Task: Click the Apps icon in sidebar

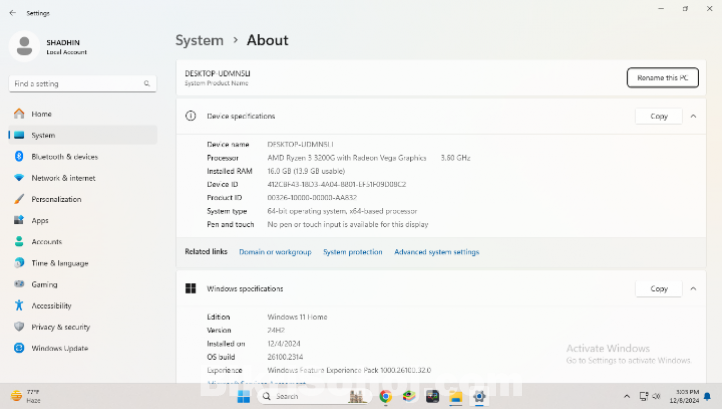Action: 19,220
